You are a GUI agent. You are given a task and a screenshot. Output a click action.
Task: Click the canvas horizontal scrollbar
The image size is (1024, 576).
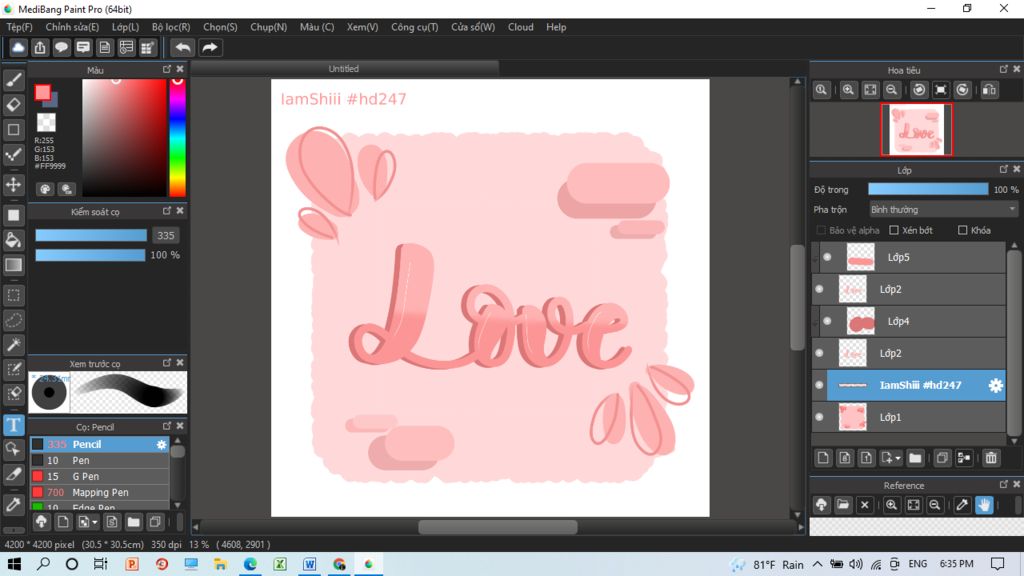tap(498, 527)
